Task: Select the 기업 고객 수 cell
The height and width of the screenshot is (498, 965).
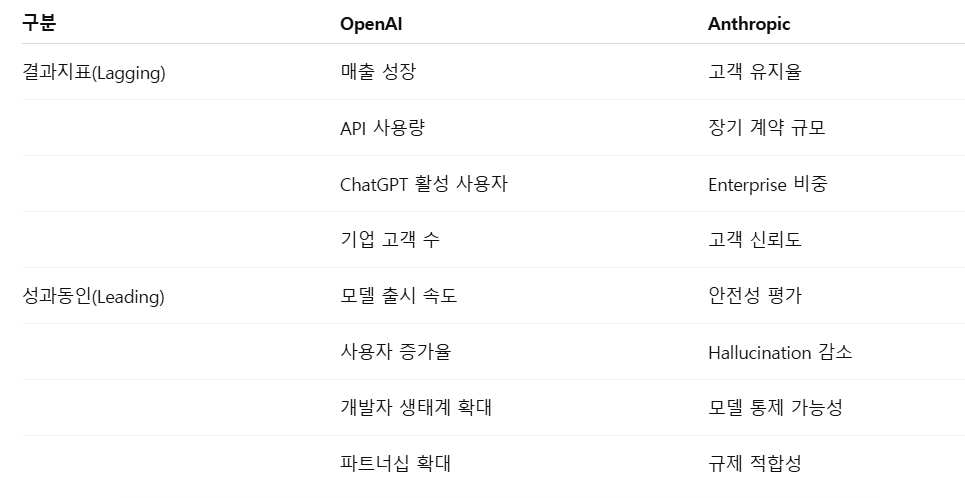Action: tap(390, 239)
